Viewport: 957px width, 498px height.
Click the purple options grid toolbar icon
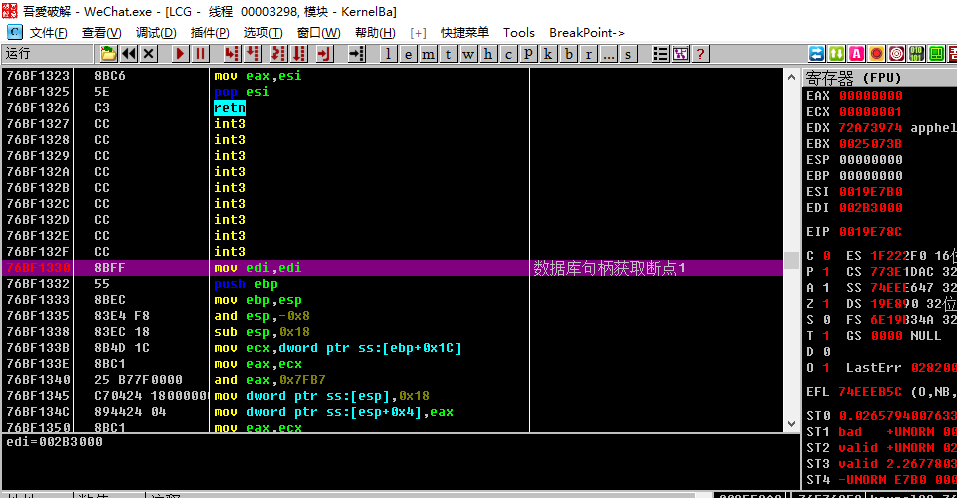pyautogui.click(x=681, y=54)
